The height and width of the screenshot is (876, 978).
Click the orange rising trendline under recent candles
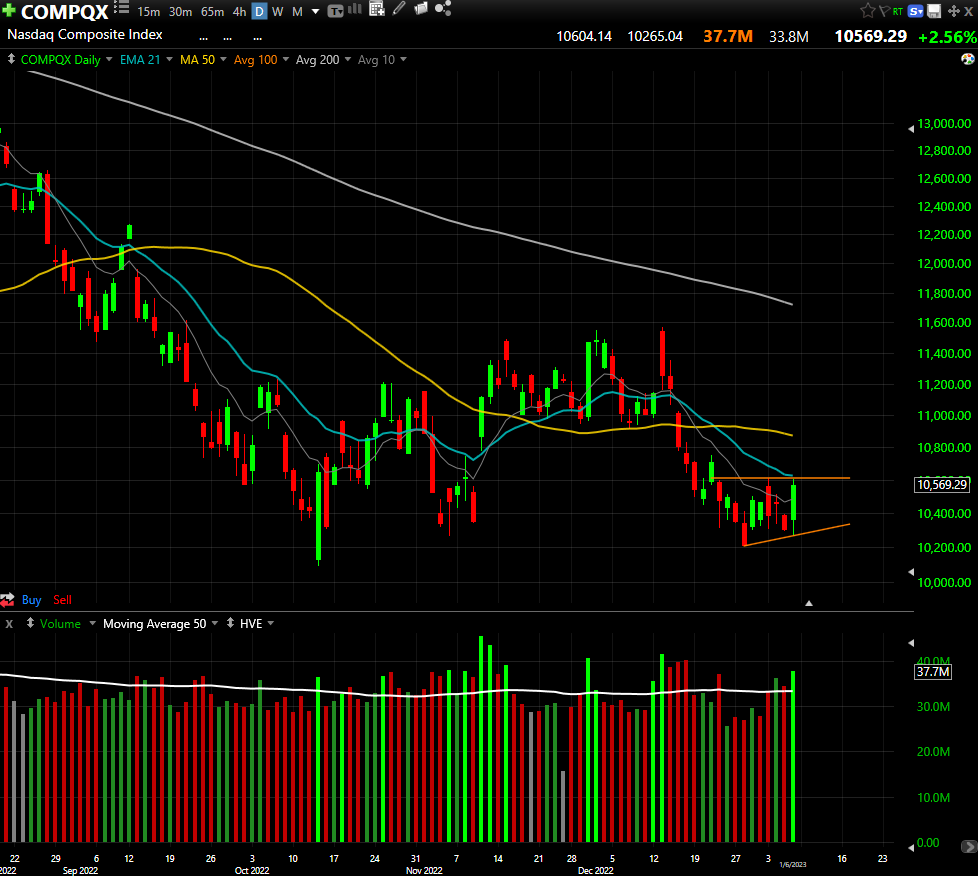pyautogui.click(x=796, y=535)
